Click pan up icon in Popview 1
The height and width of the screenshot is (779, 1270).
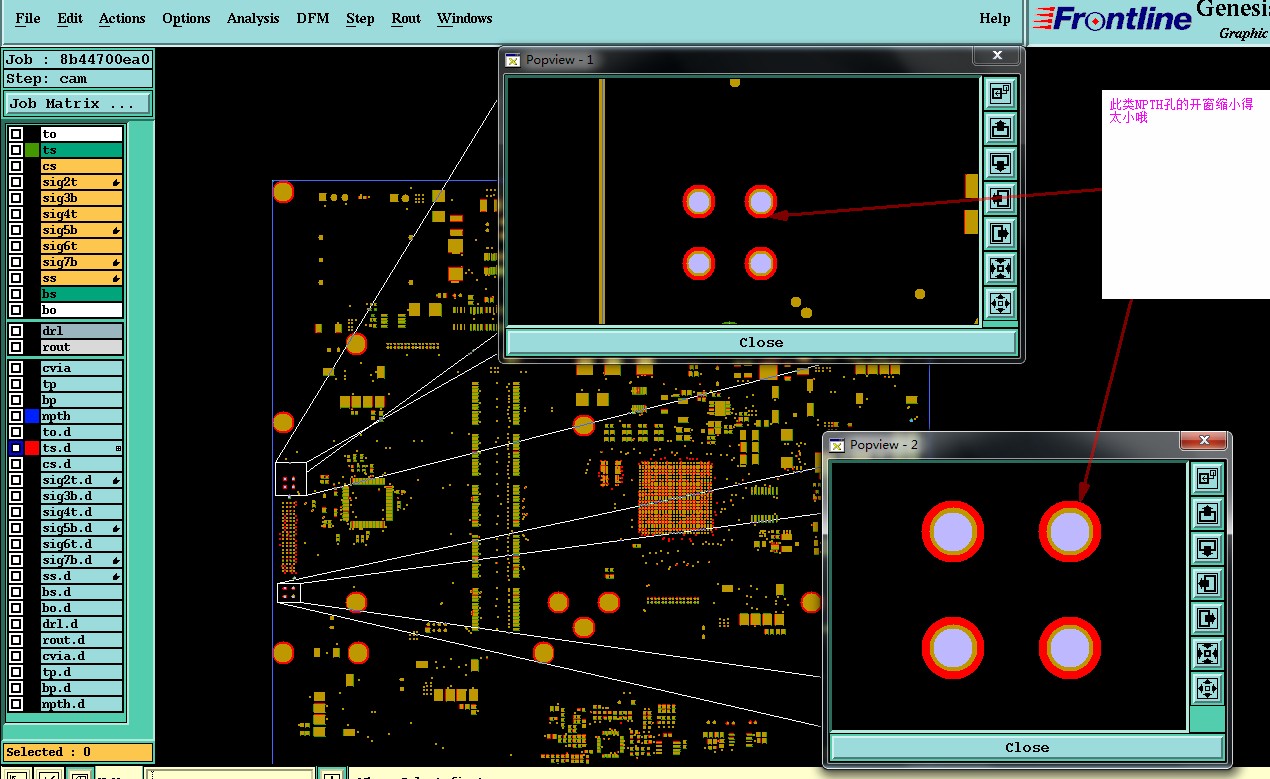[x=1000, y=128]
